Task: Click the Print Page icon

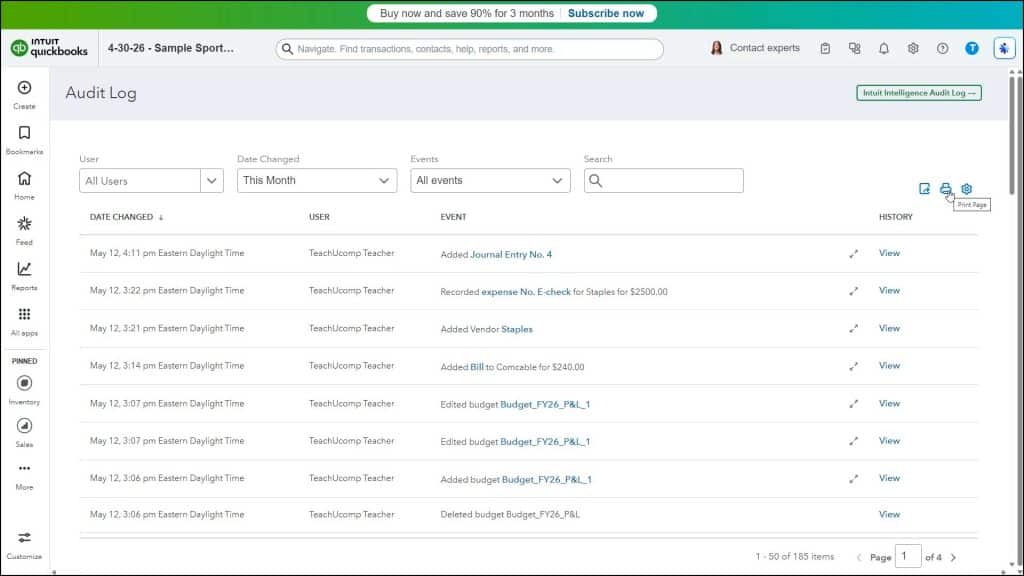Action: click(945, 189)
